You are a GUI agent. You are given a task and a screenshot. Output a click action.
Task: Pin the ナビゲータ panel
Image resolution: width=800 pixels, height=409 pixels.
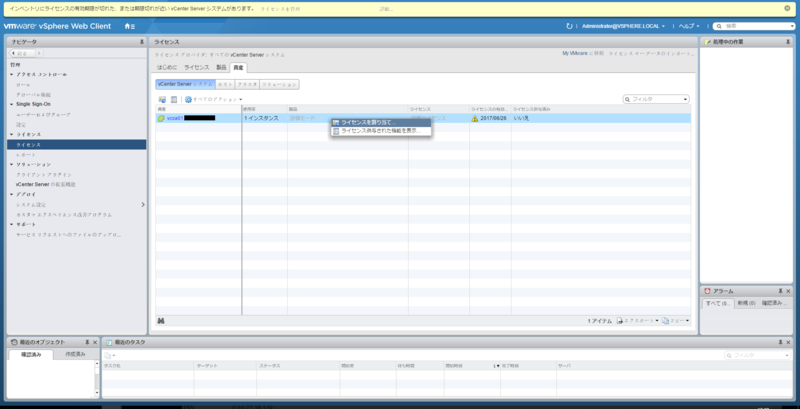pyautogui.click(x=142, y=42)
